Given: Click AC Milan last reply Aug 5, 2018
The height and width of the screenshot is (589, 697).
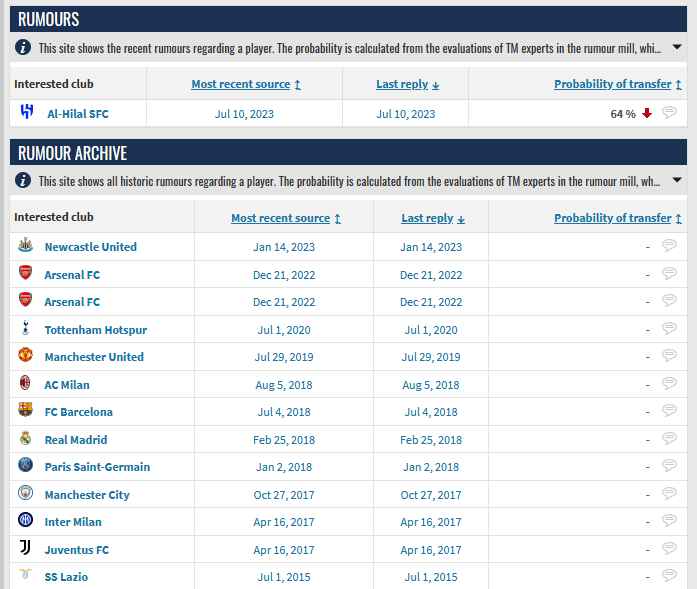Looking at the screenshot, I should coord(431,385).
